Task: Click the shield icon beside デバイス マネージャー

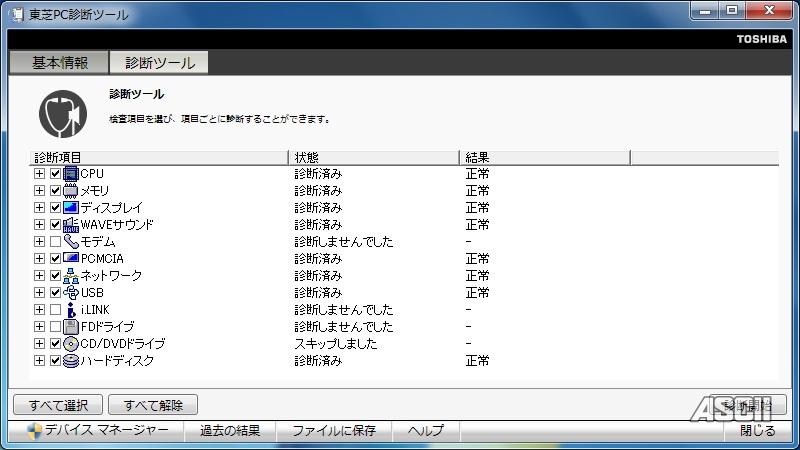Action: [x=34, y=431]
